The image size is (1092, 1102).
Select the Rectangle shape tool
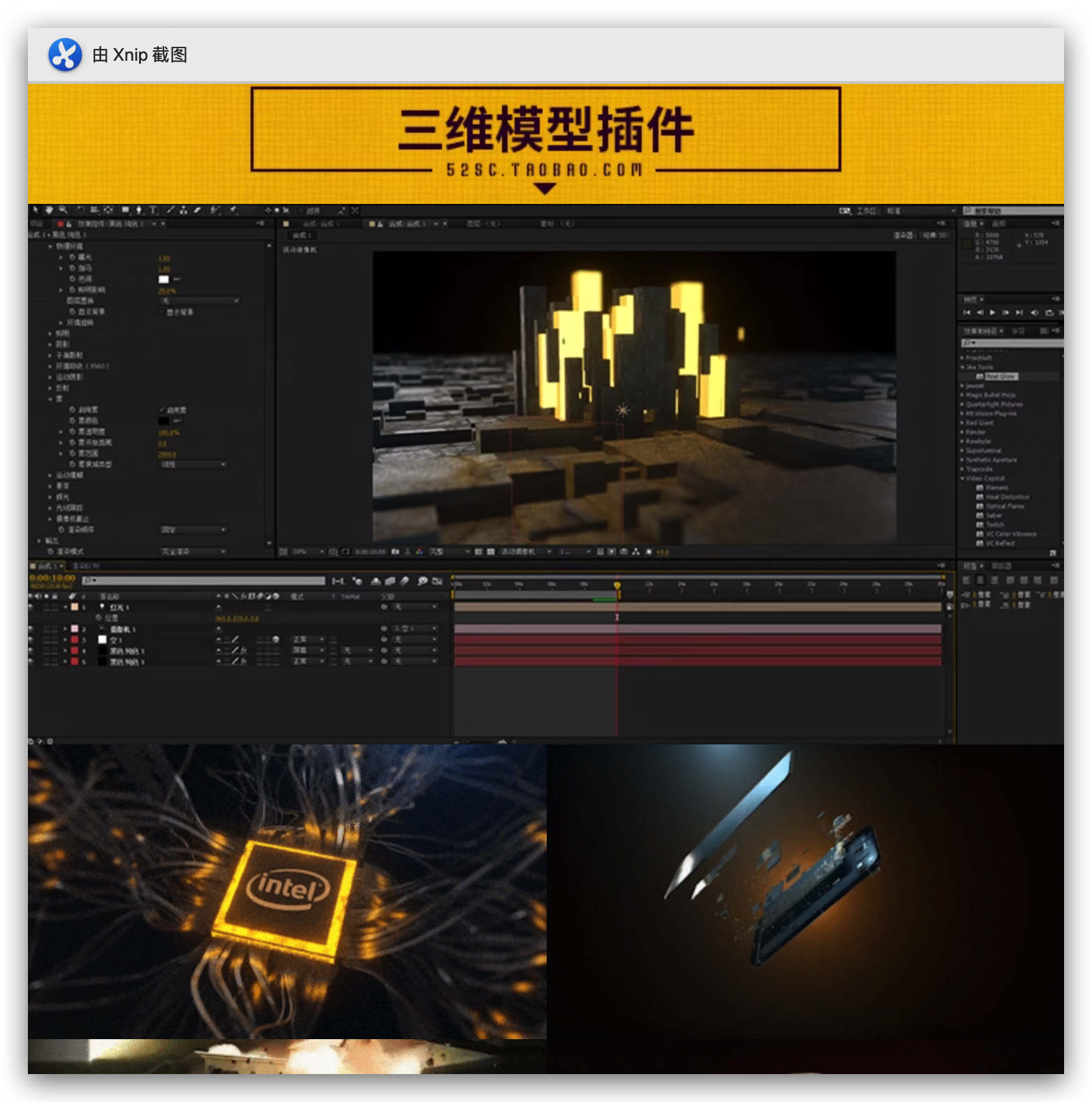[x=125, y=210]
